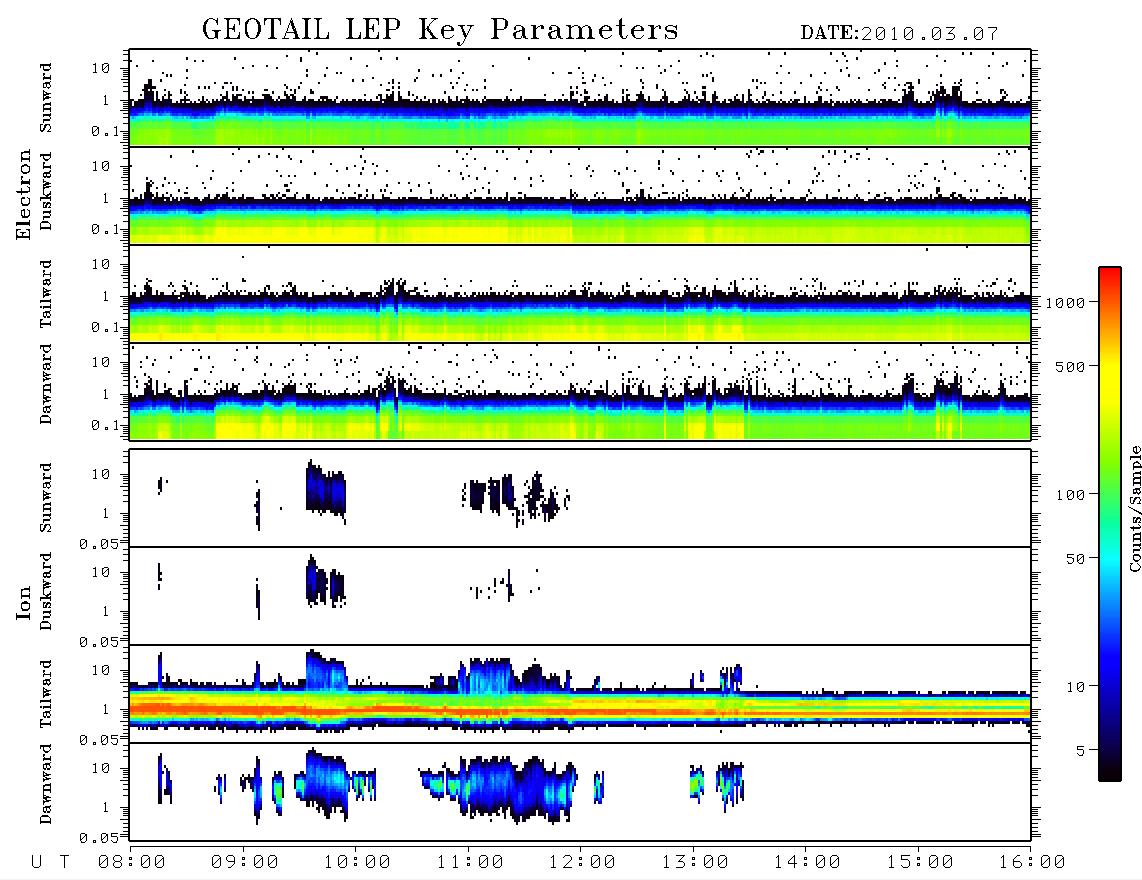This screenshot has width=1142, height=880.
Task: Click the 14:00 time tick label
Action: 807,863
